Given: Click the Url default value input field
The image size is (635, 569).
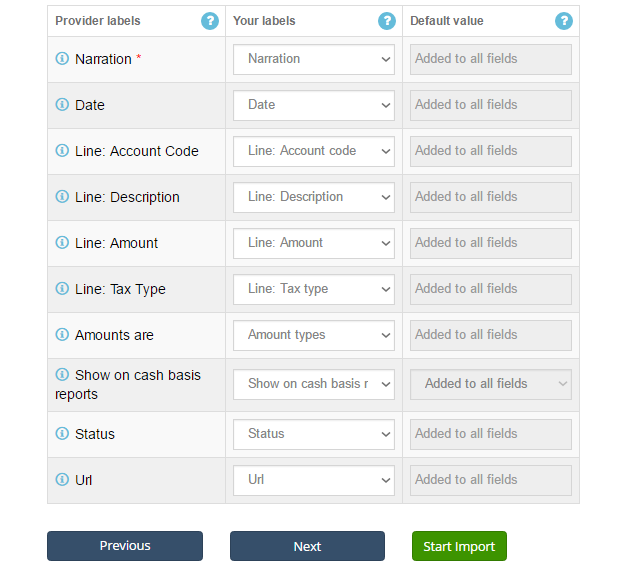Looking at the screenshot, I should [x=491, y=480].
